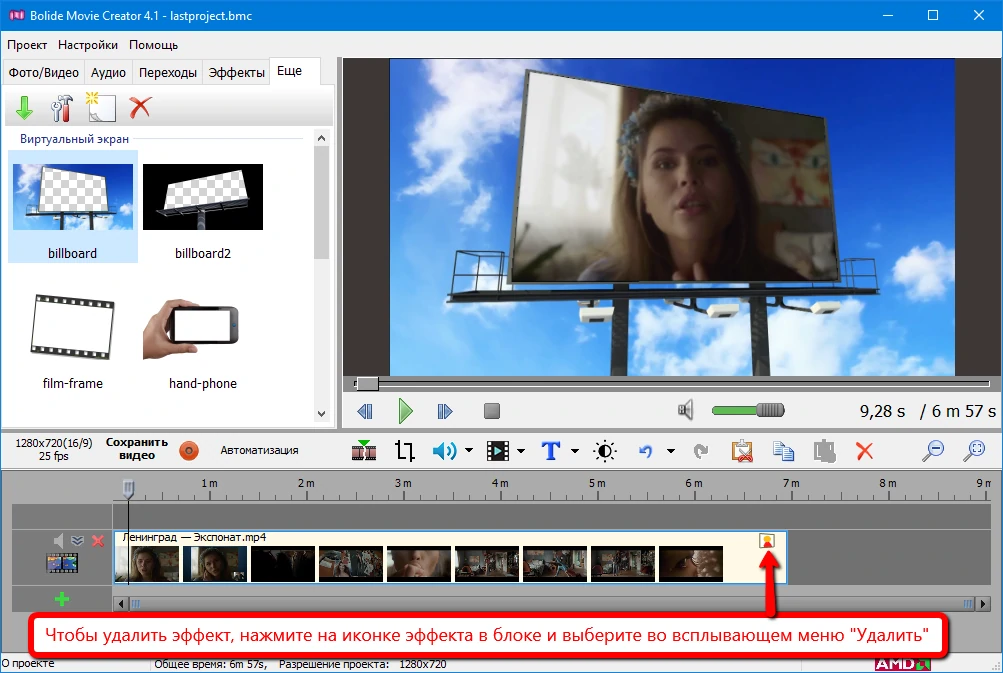
Task: Open brightness and contrast tool
Action: 605,451
